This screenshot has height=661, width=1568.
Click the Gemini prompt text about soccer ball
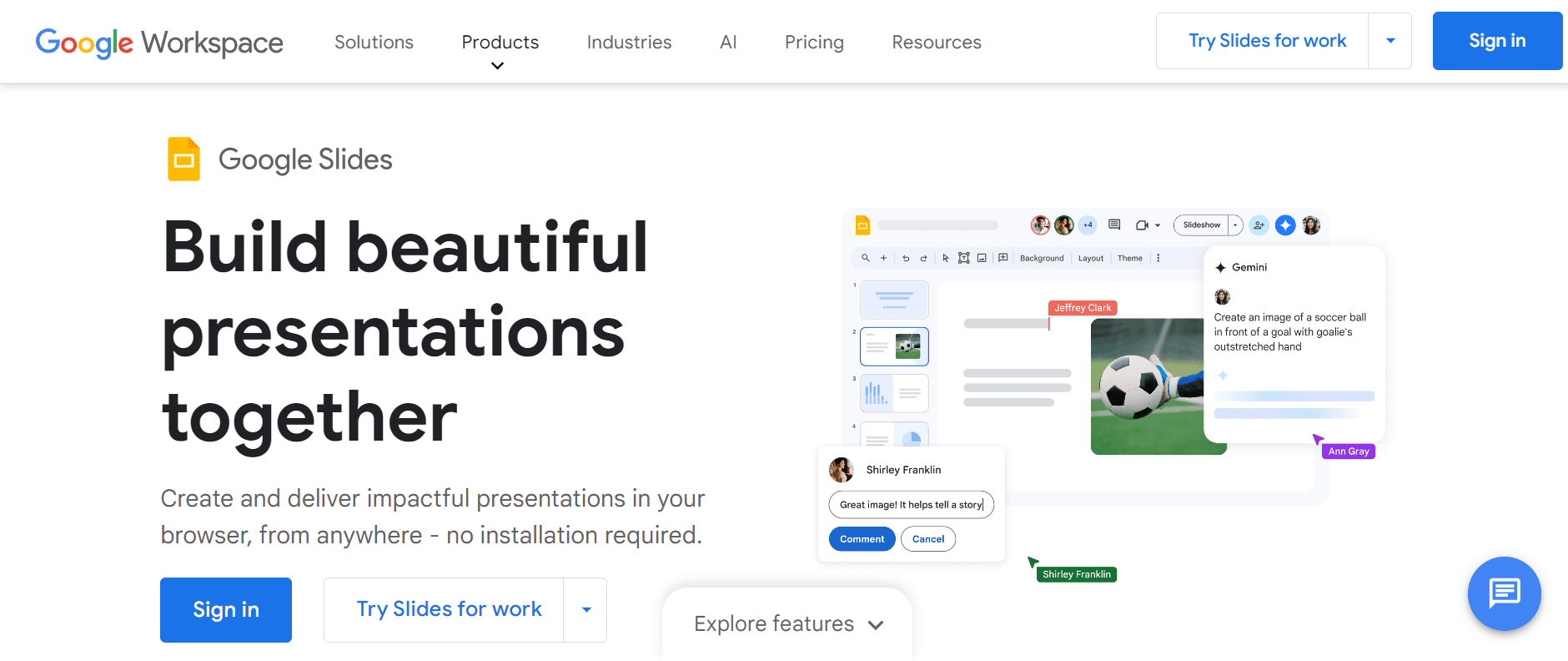1290,332
